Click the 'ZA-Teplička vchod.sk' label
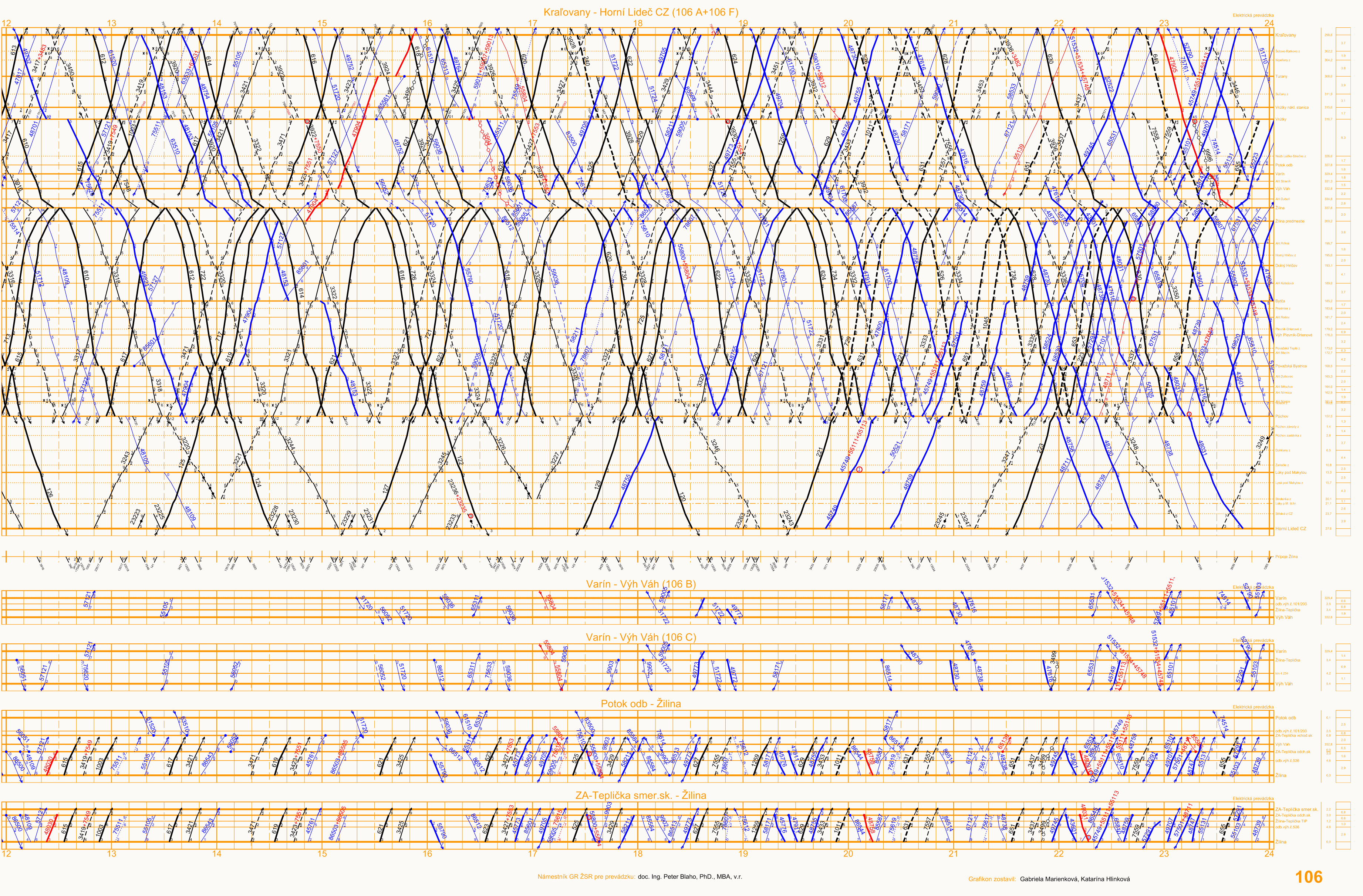Image resolution: width=1363 pixels, height=896 pixels. pyautogui.click(x=1294, y=736)
